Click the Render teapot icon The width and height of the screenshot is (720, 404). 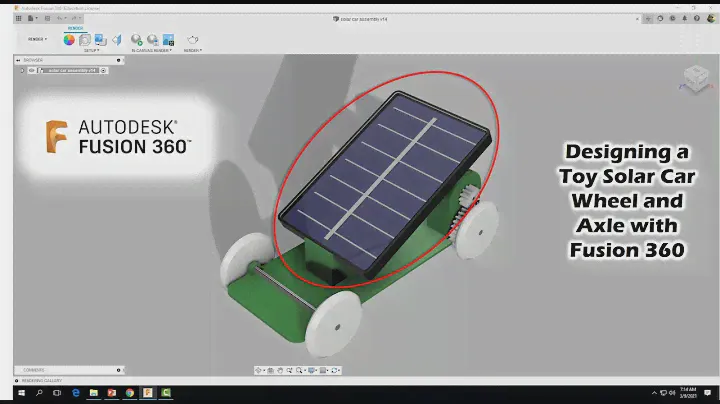(x=193, y=40)
